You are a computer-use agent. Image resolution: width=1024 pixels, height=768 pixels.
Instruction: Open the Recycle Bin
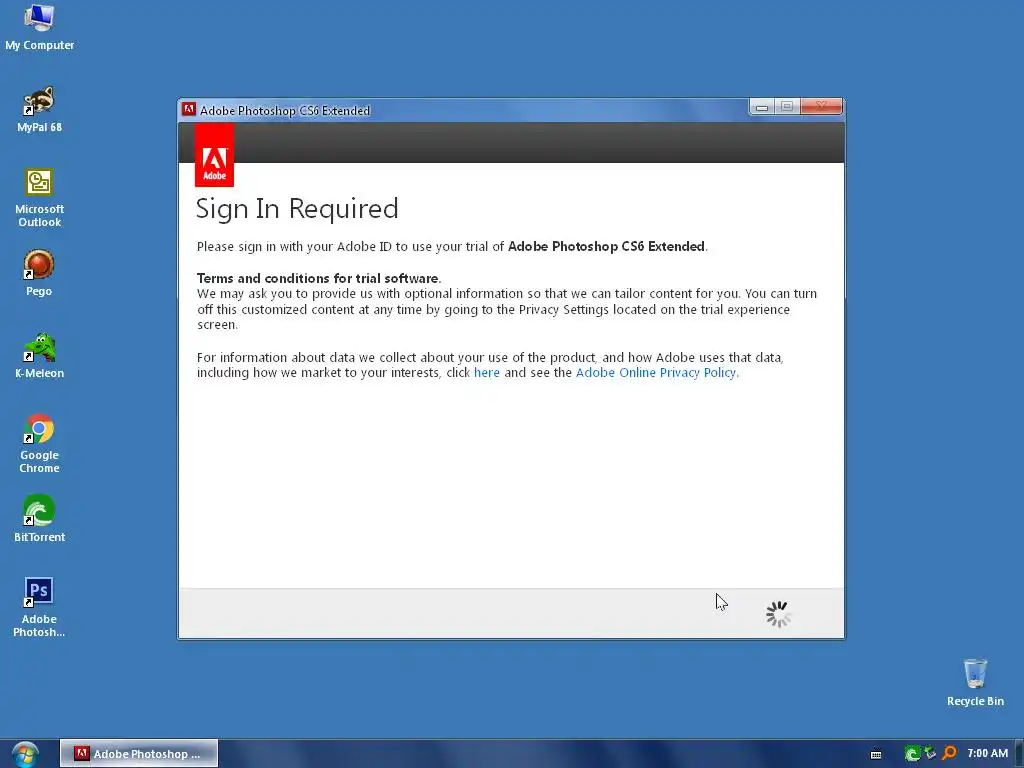(975, 682)
